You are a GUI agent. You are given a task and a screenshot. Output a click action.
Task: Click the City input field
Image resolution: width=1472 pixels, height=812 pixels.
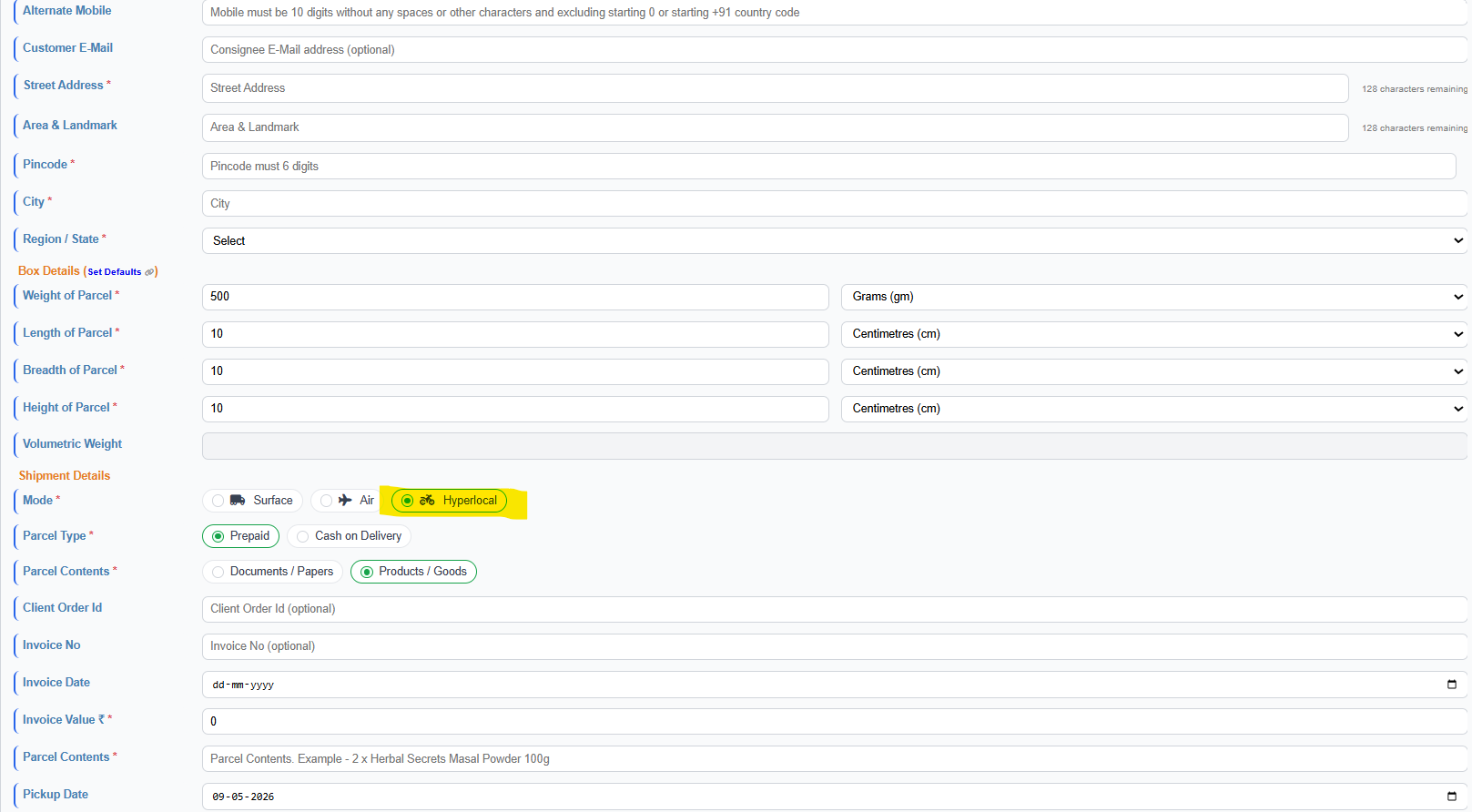coord(835,204)
